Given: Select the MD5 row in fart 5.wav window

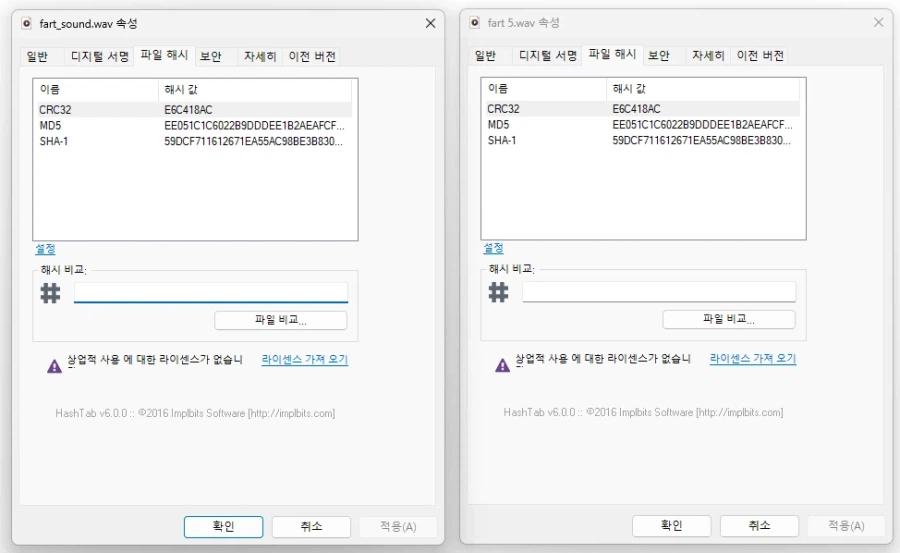Looking at the screenshot, I should coord(642,124).
